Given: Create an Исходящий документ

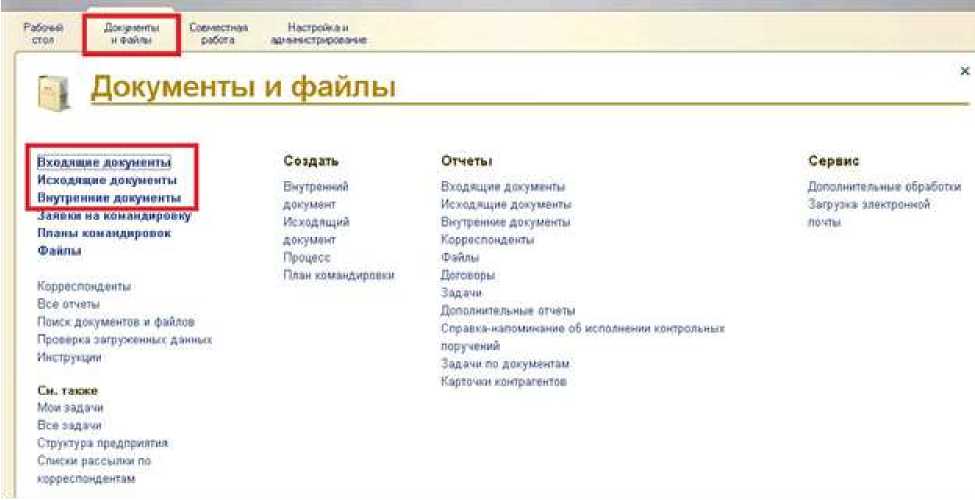Looking at the screenshot, I should 316,230.
